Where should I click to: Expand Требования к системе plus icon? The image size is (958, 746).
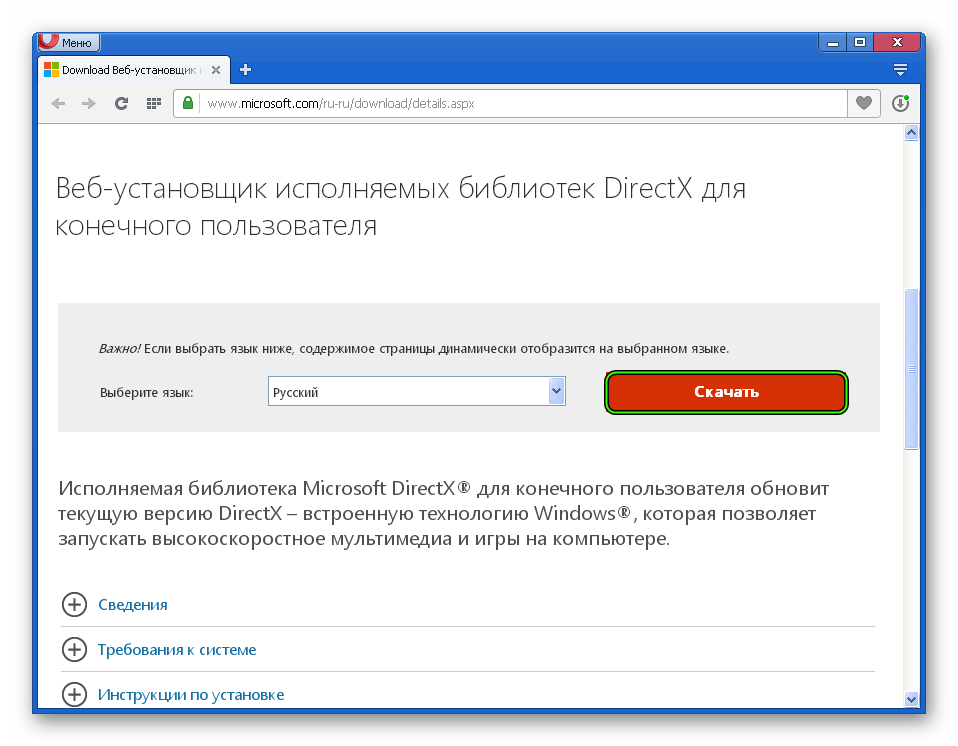coord(75,649)
